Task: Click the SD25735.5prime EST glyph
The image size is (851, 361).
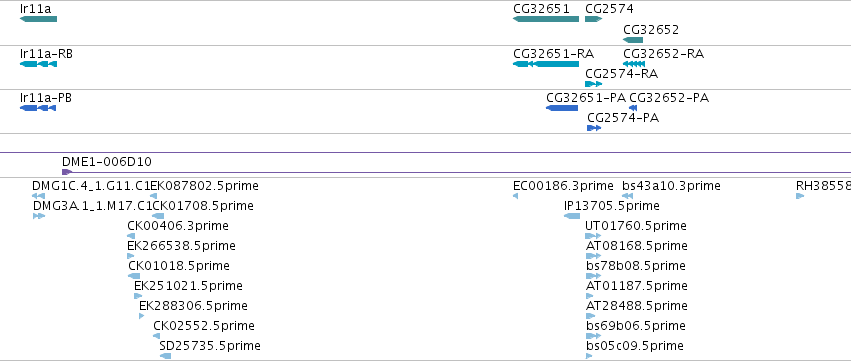Action: 166,356
